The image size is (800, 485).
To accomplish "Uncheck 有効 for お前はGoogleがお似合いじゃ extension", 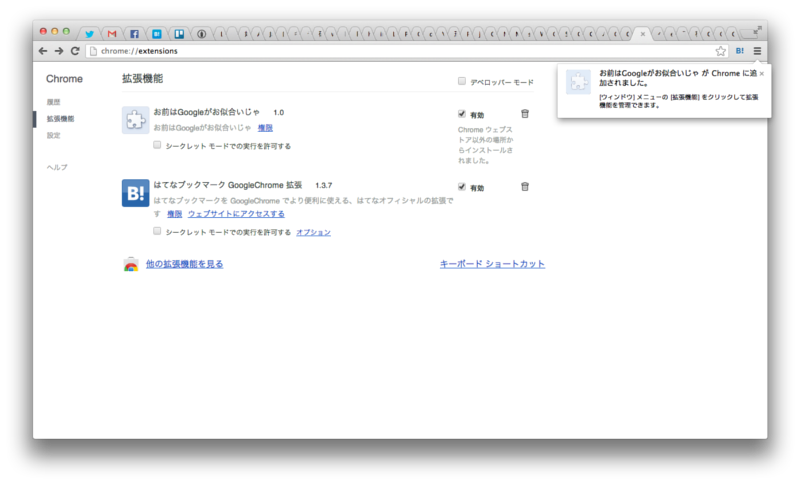I will click(462, 114).
